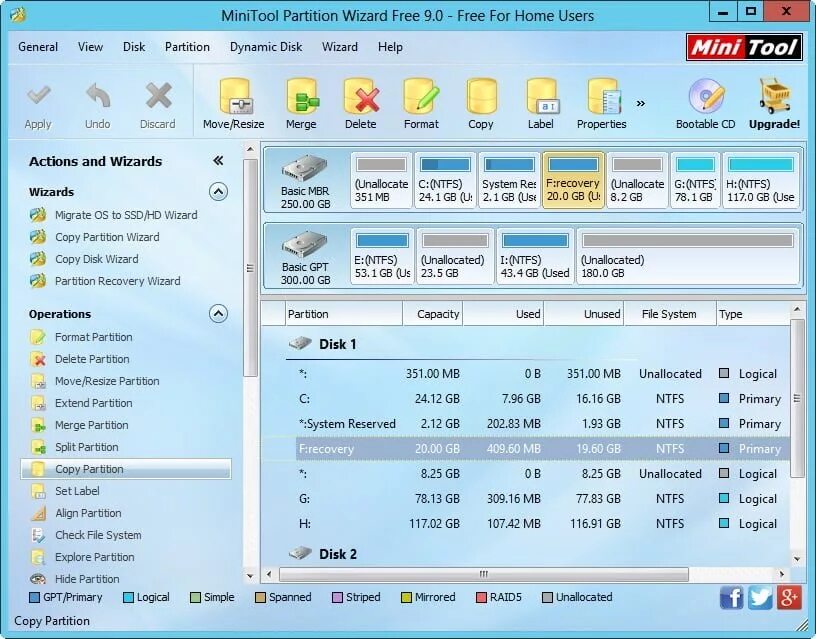Open the Partition menu
The height and width of the screenshot is (639, 816).
187,47
